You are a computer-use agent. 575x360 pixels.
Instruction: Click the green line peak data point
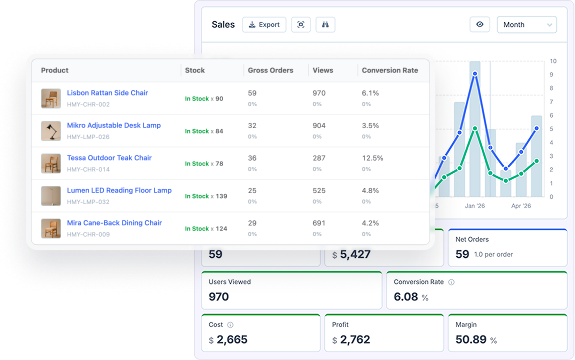[475, 128]
